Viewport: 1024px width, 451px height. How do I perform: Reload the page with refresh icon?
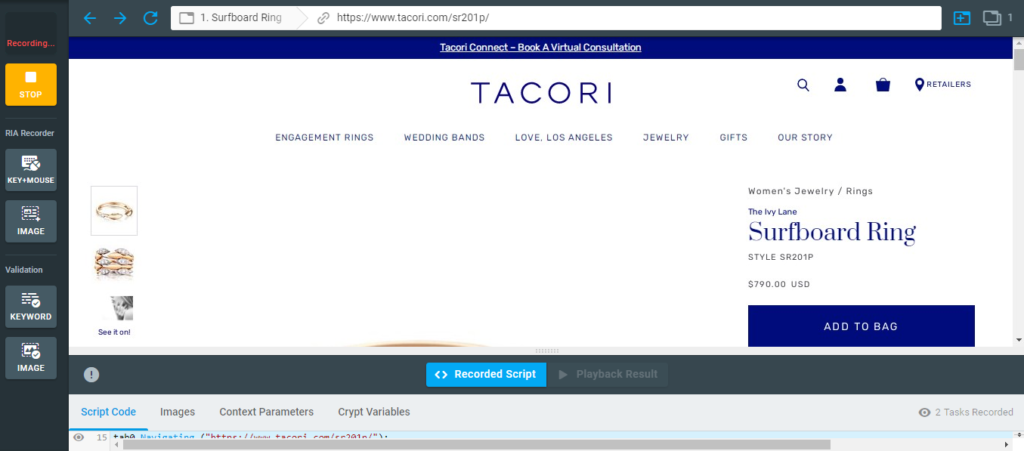pyautogui.click(x=151, y=18)
